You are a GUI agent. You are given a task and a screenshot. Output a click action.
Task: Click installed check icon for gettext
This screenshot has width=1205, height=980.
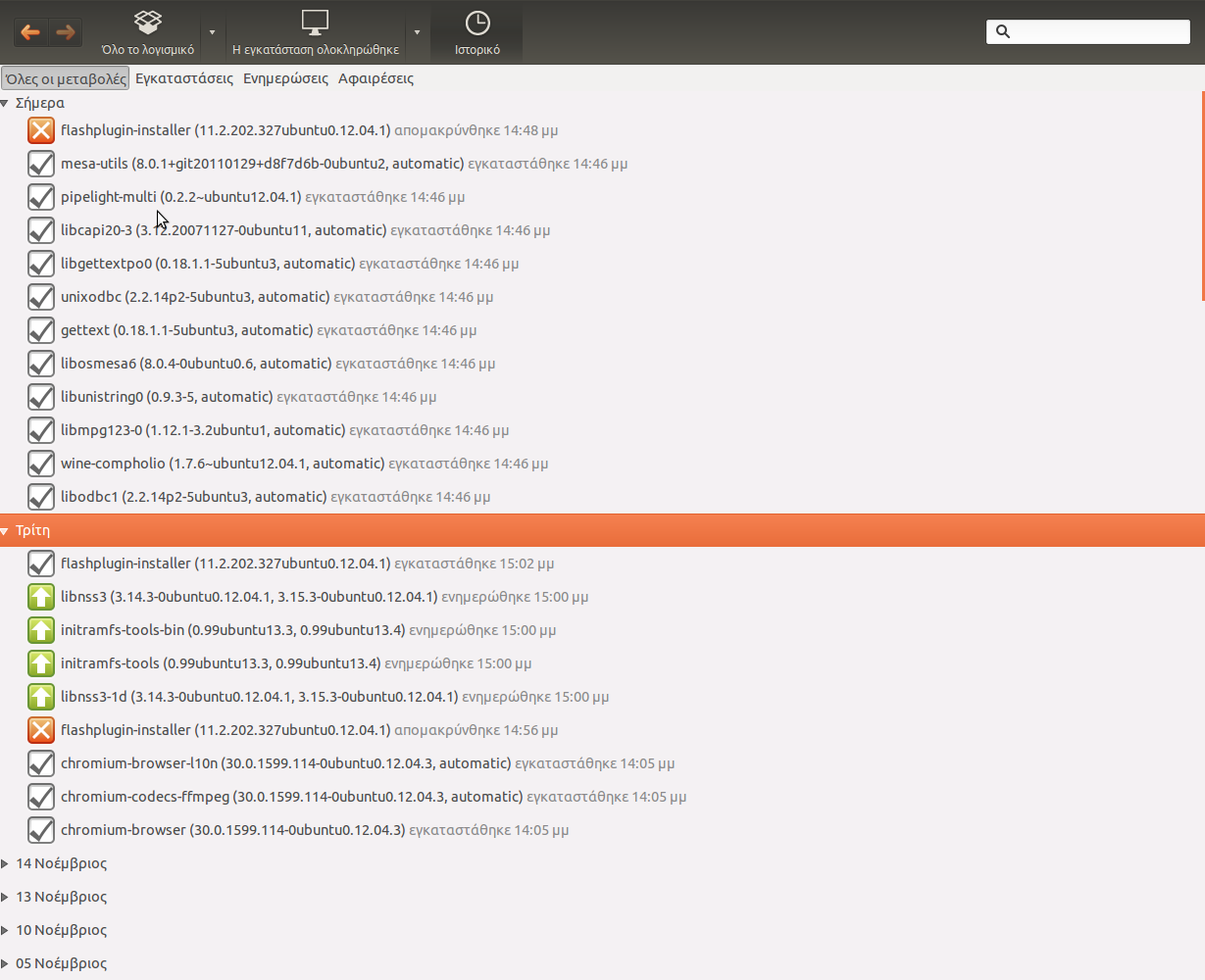tap(40, 330)
